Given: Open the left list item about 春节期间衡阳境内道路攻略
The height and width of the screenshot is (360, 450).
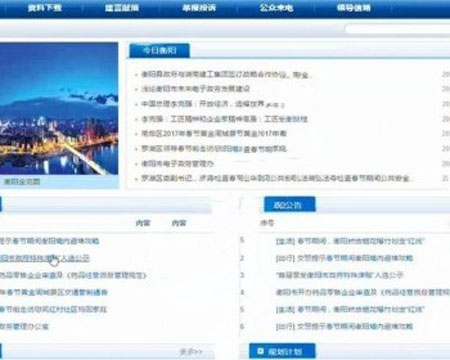Looking at the screenshot, I should pyautogui.click(x=49, y=241).
